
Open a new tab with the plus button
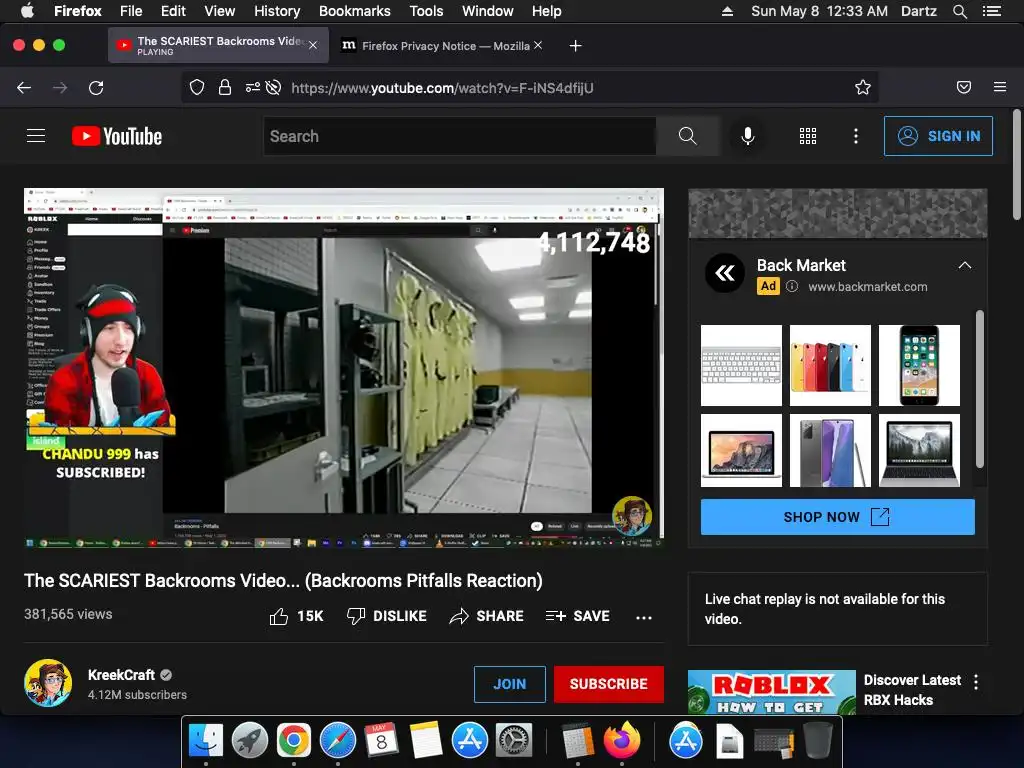[575, 46]
